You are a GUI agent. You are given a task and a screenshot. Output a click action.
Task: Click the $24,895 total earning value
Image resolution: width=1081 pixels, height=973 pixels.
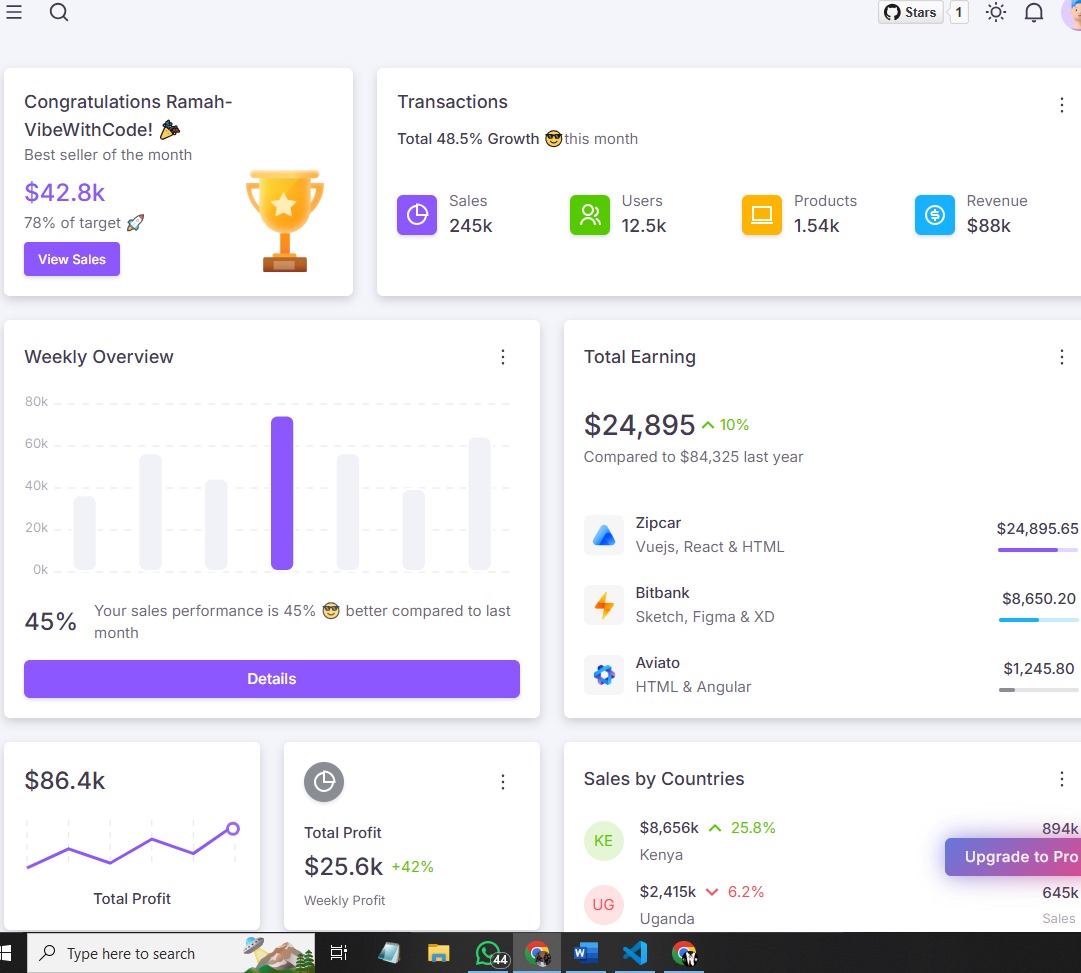[x=639, y=425]
